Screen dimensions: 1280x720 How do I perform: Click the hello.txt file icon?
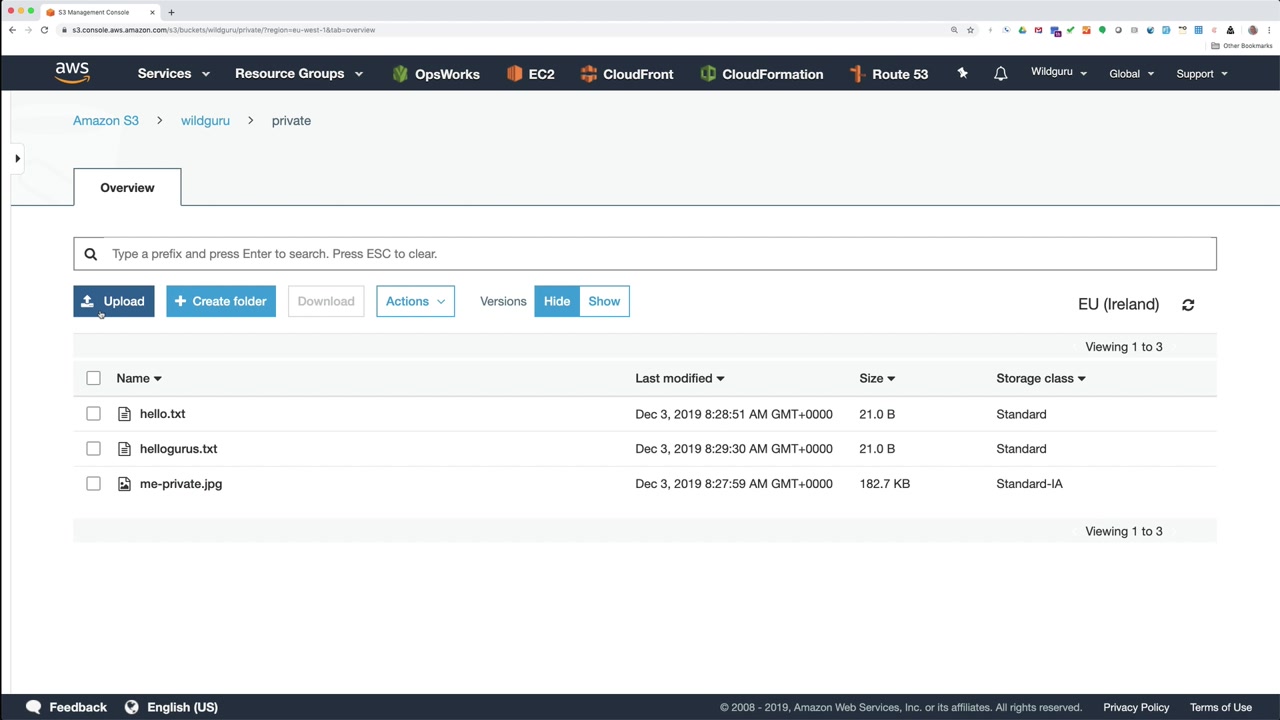pyautogui.click(x=124, y=414)
